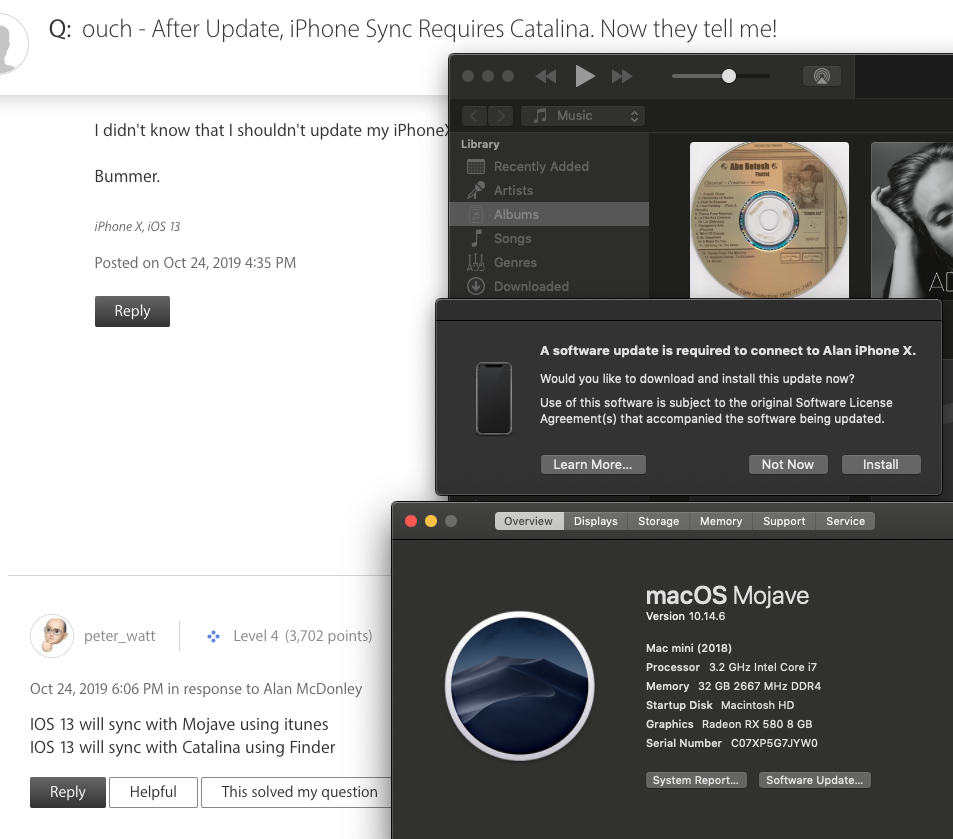Open peter_watt's profile avatar
The width and height of the screenshot is (953, 839).
(52, 635)
